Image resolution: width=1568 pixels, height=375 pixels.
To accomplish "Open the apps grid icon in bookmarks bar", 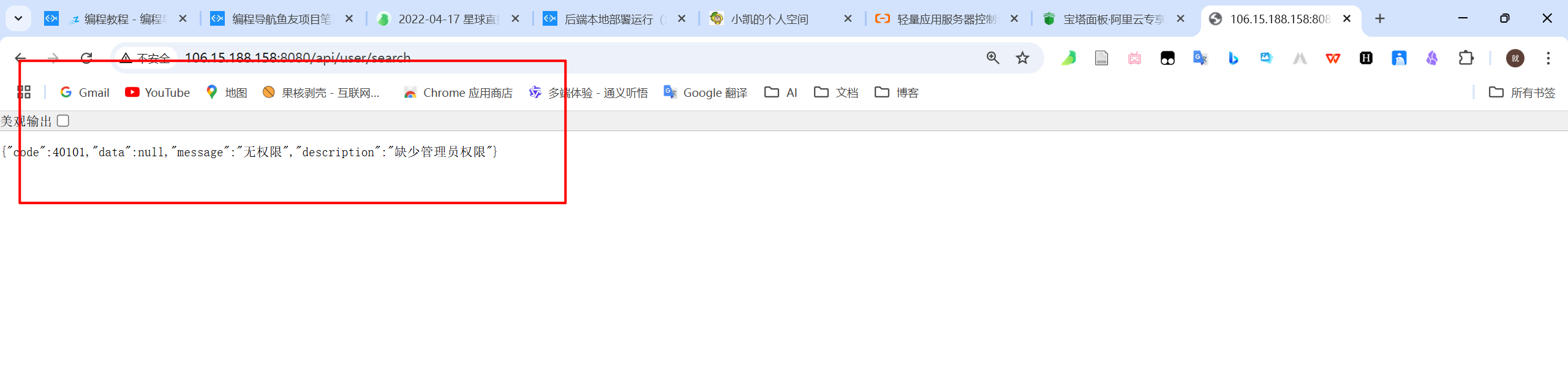I will [x=24, y=93].
